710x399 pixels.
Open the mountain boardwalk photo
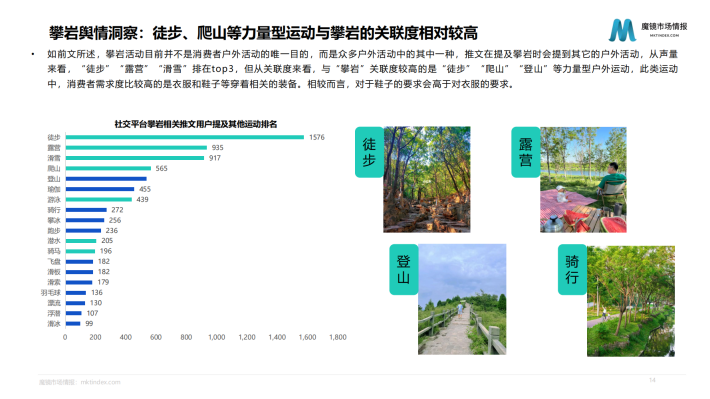pos(462,299)
